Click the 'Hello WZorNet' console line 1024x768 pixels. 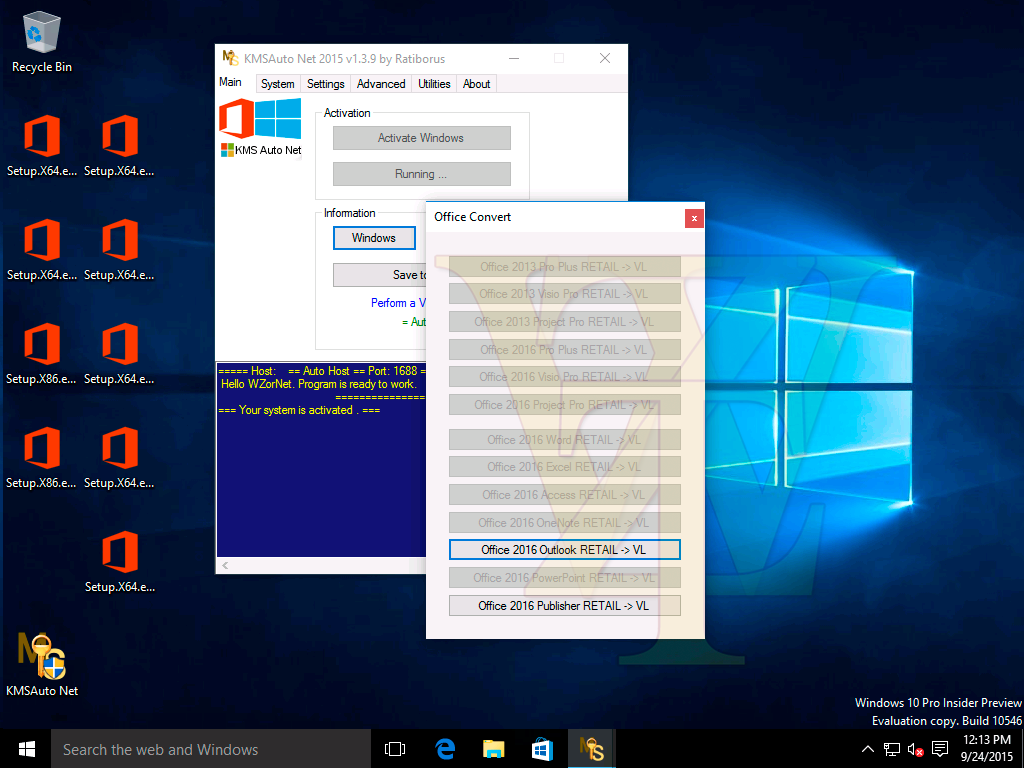[318, 384]
